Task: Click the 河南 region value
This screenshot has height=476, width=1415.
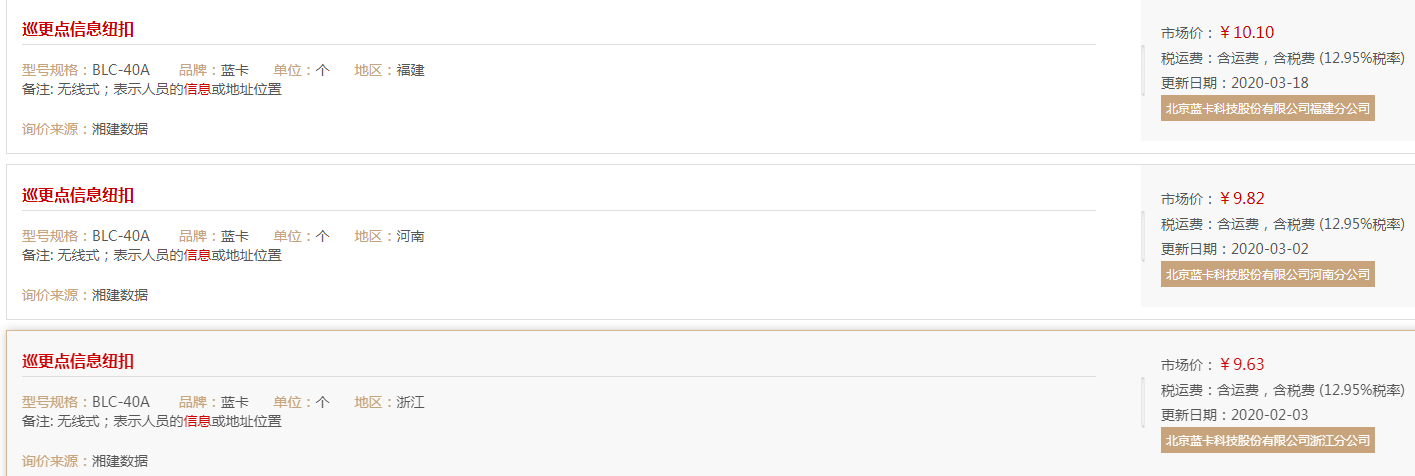Action: click(x=411, y=236)
